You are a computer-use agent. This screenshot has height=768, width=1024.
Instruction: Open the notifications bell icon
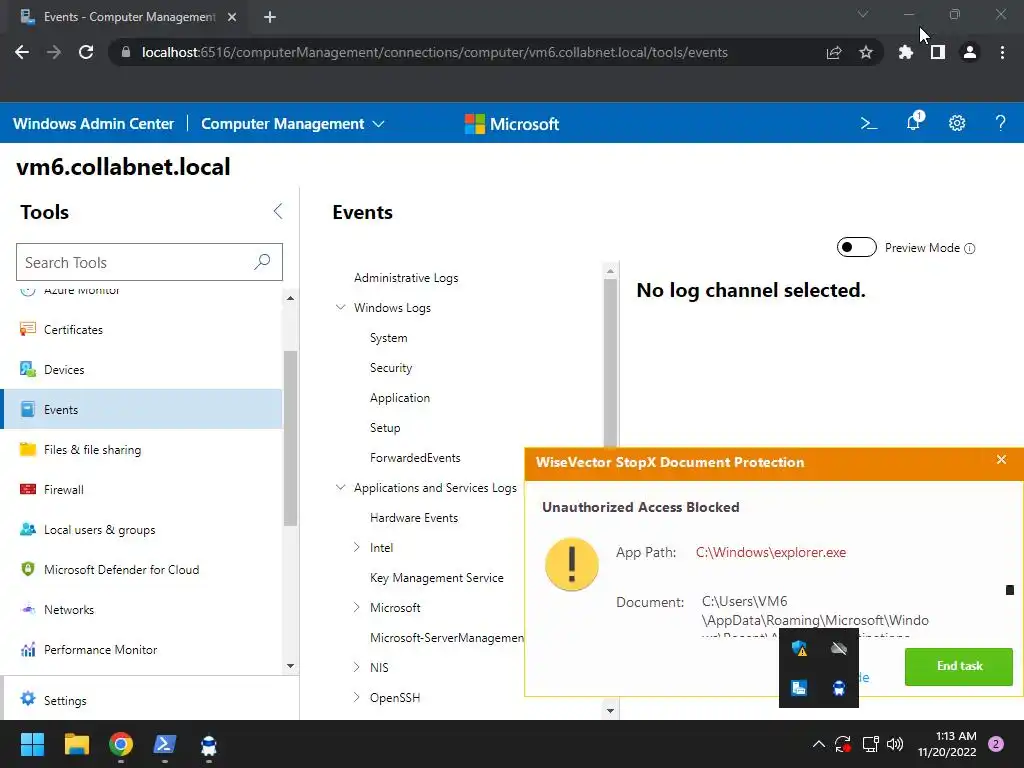click(914, 122)
